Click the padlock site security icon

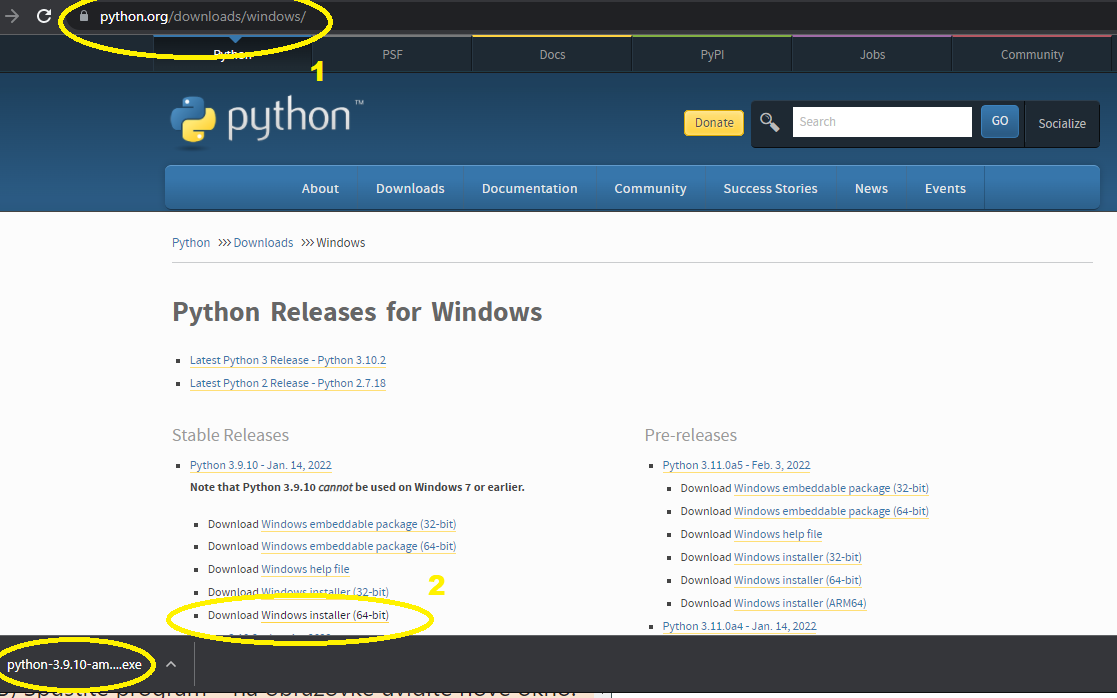tap(84, 16)
